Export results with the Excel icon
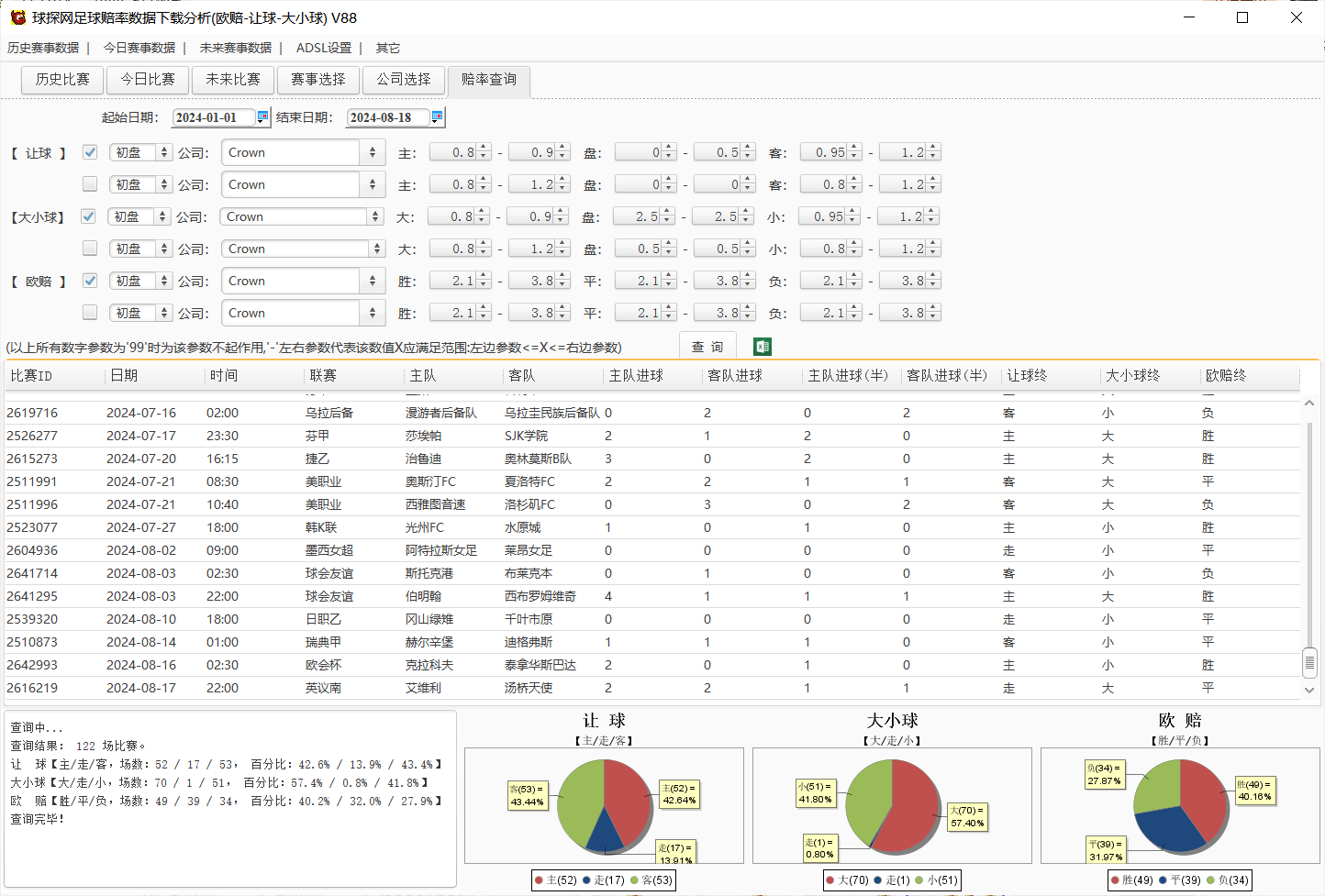The image size is (1325, 896). click(763, 347)
